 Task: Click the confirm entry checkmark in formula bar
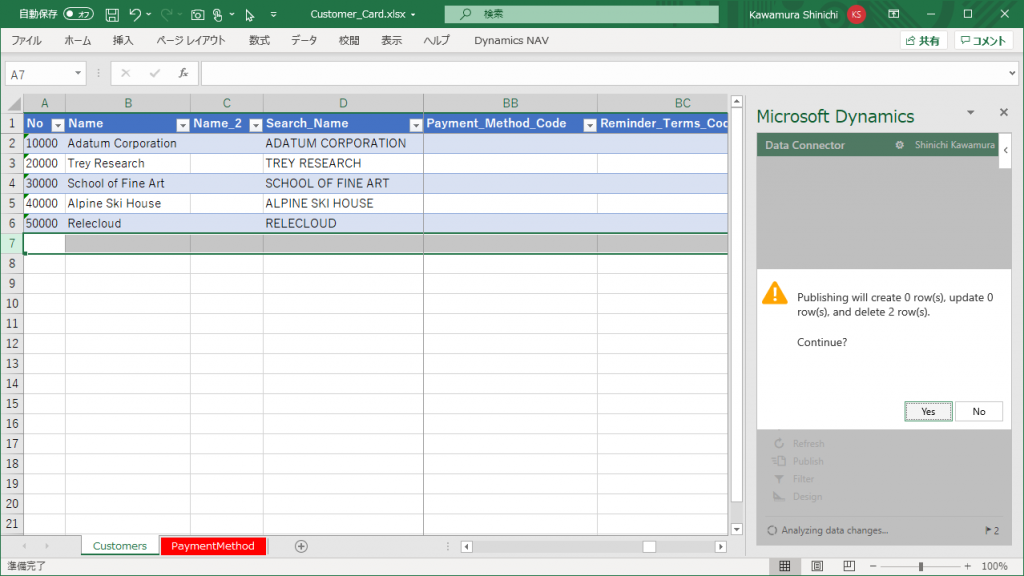154,74
